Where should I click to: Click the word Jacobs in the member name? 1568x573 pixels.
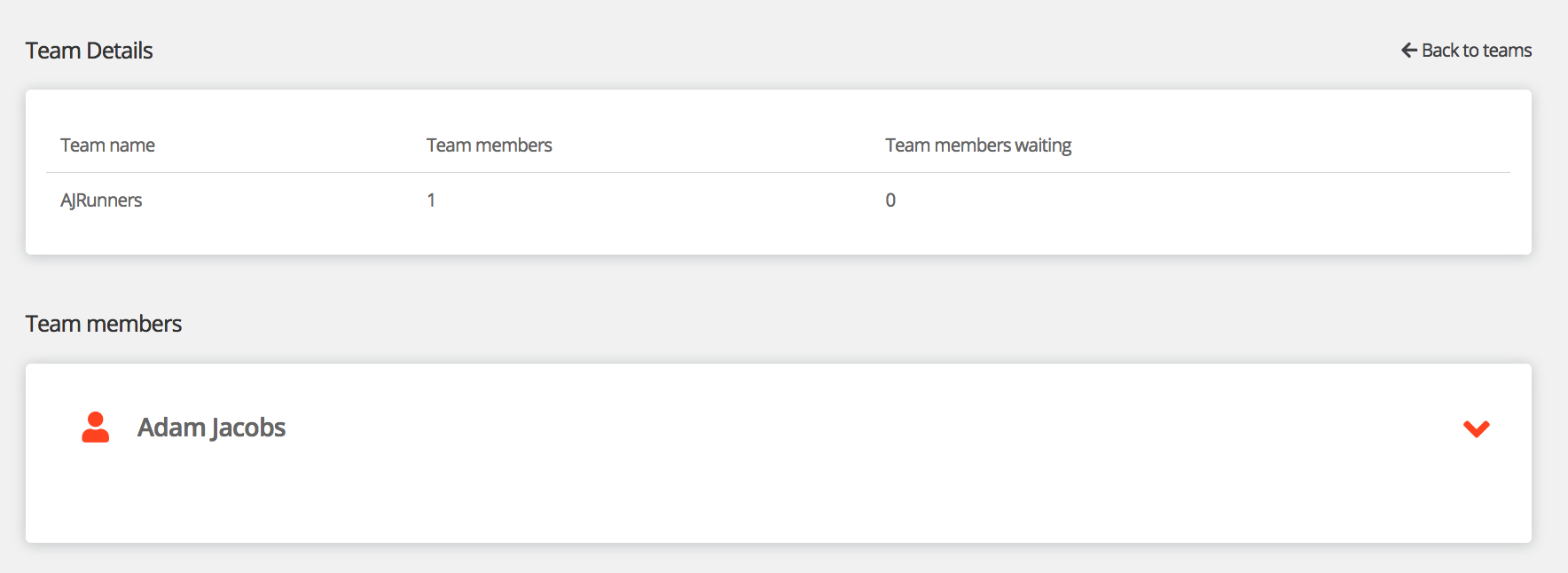point(248,428)
